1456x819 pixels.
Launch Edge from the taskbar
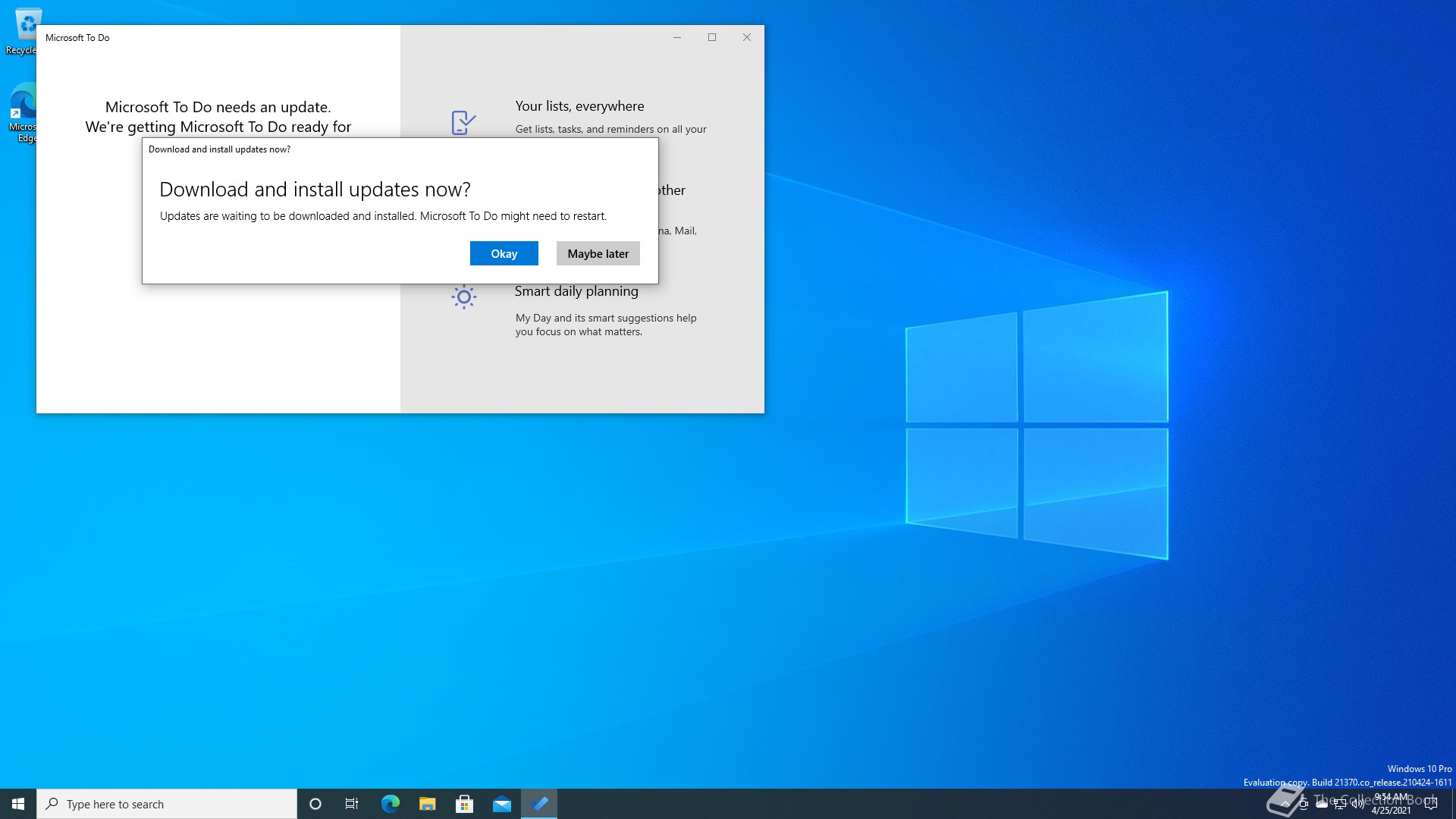coord(390,804)
